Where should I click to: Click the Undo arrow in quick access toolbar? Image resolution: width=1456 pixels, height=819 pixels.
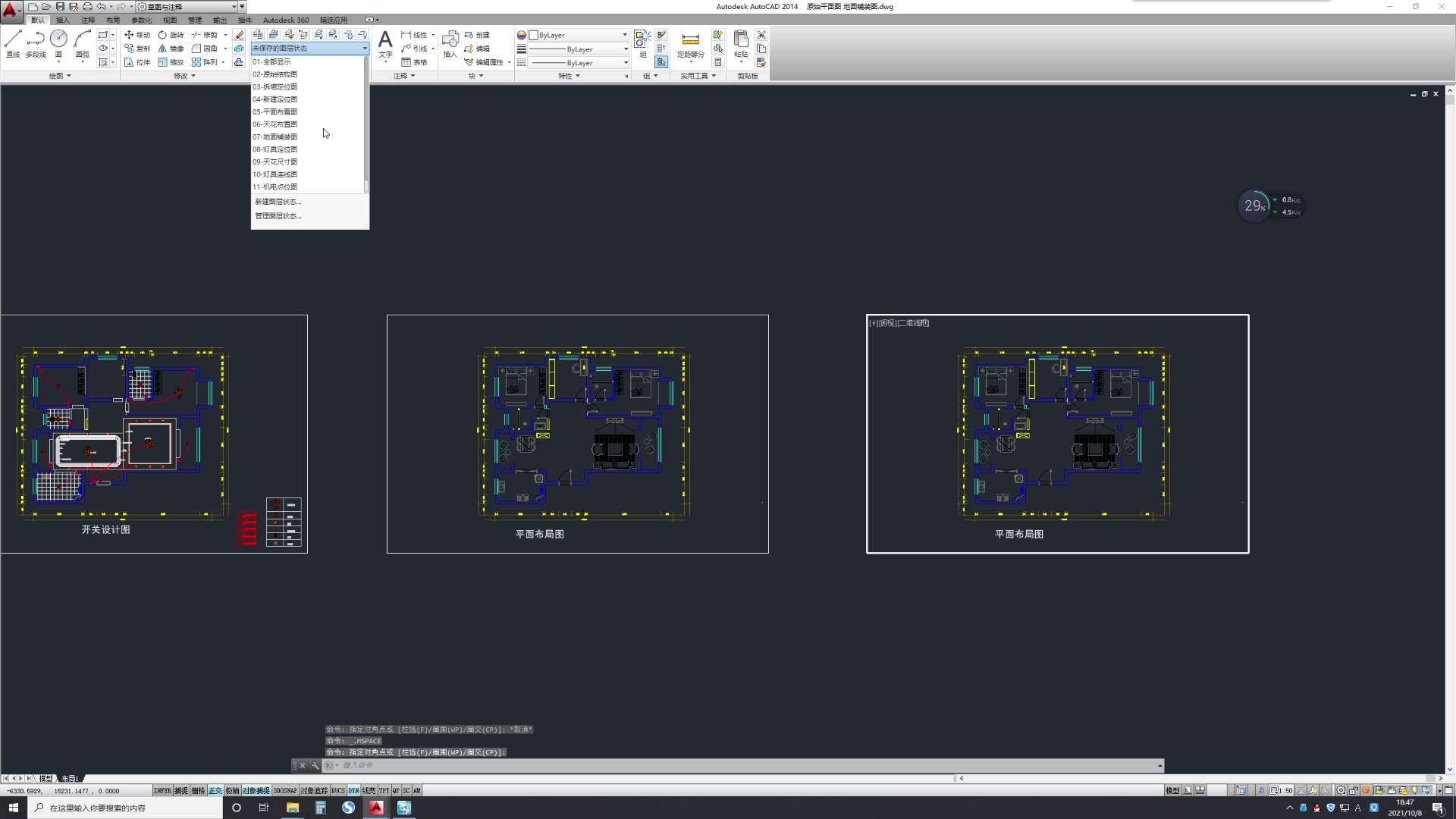point(101,7)
